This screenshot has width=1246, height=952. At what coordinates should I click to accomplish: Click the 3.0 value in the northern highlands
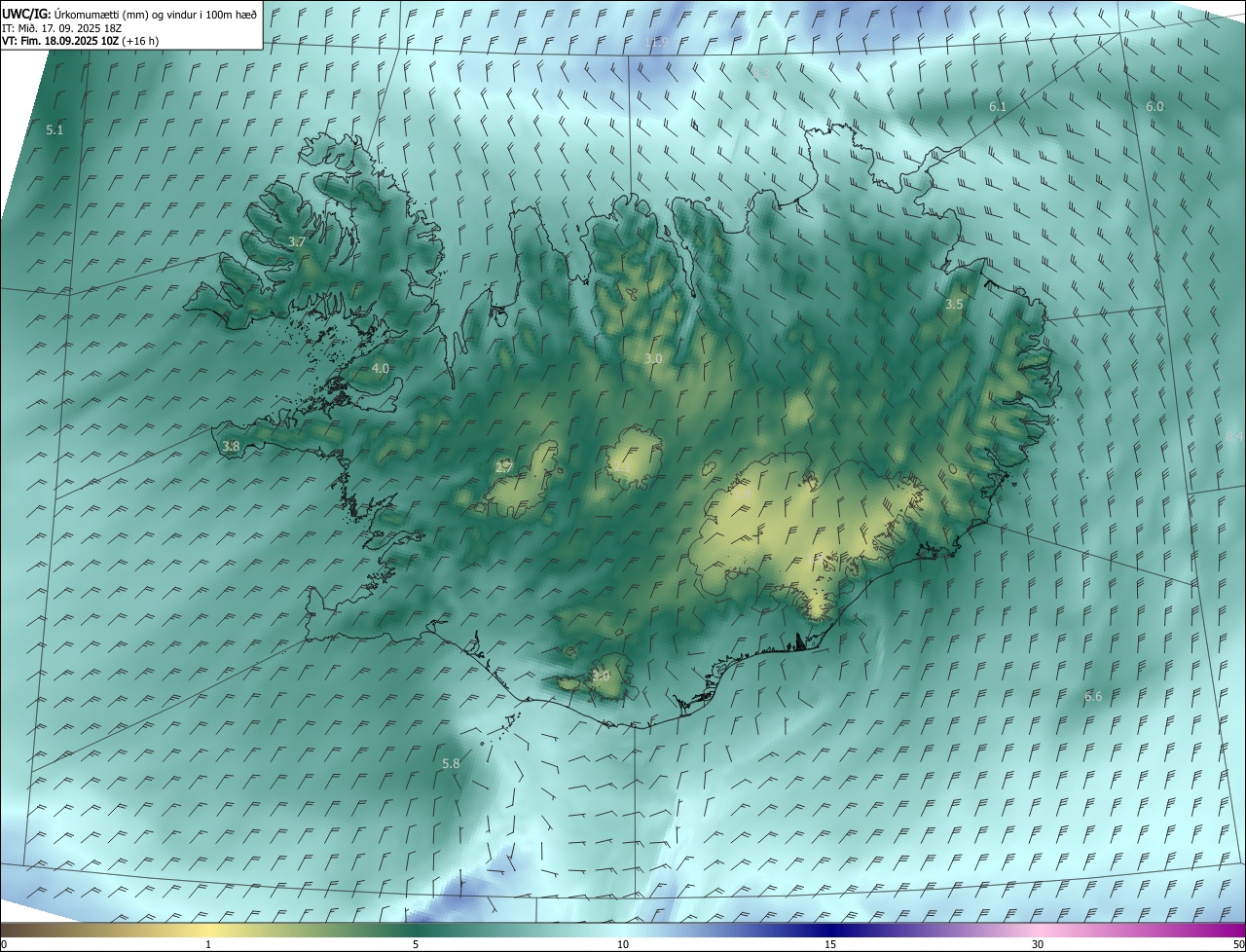tap(653, 358)
